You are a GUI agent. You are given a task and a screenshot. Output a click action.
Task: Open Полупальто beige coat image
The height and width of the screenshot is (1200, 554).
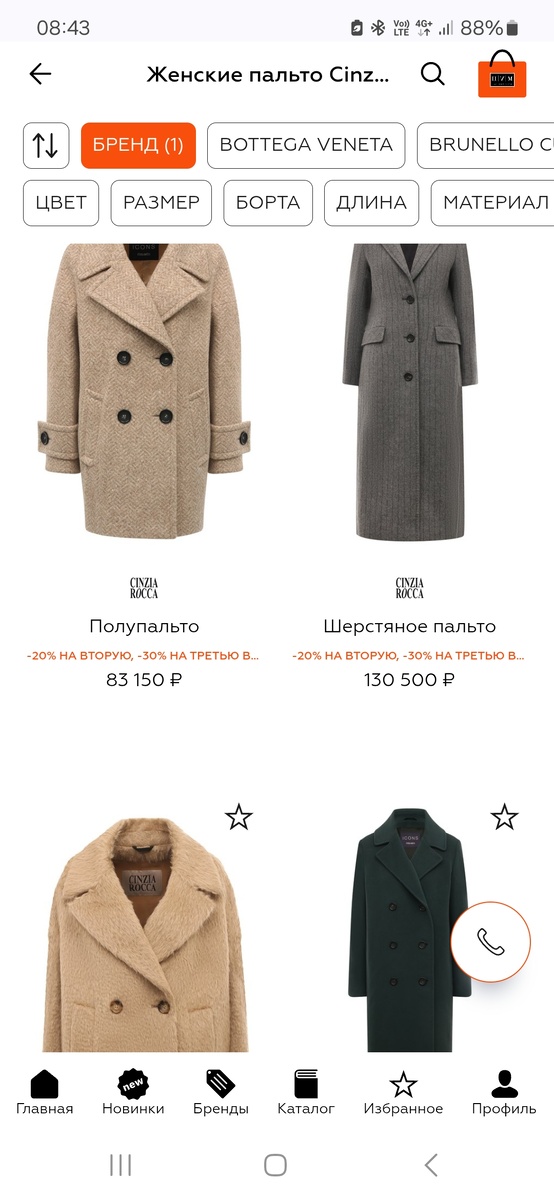(x=144, y=393)
